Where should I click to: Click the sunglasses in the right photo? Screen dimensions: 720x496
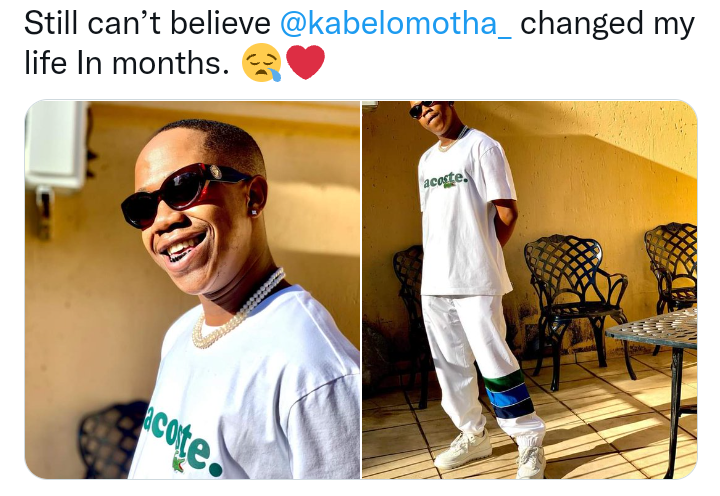pos(422,109)
